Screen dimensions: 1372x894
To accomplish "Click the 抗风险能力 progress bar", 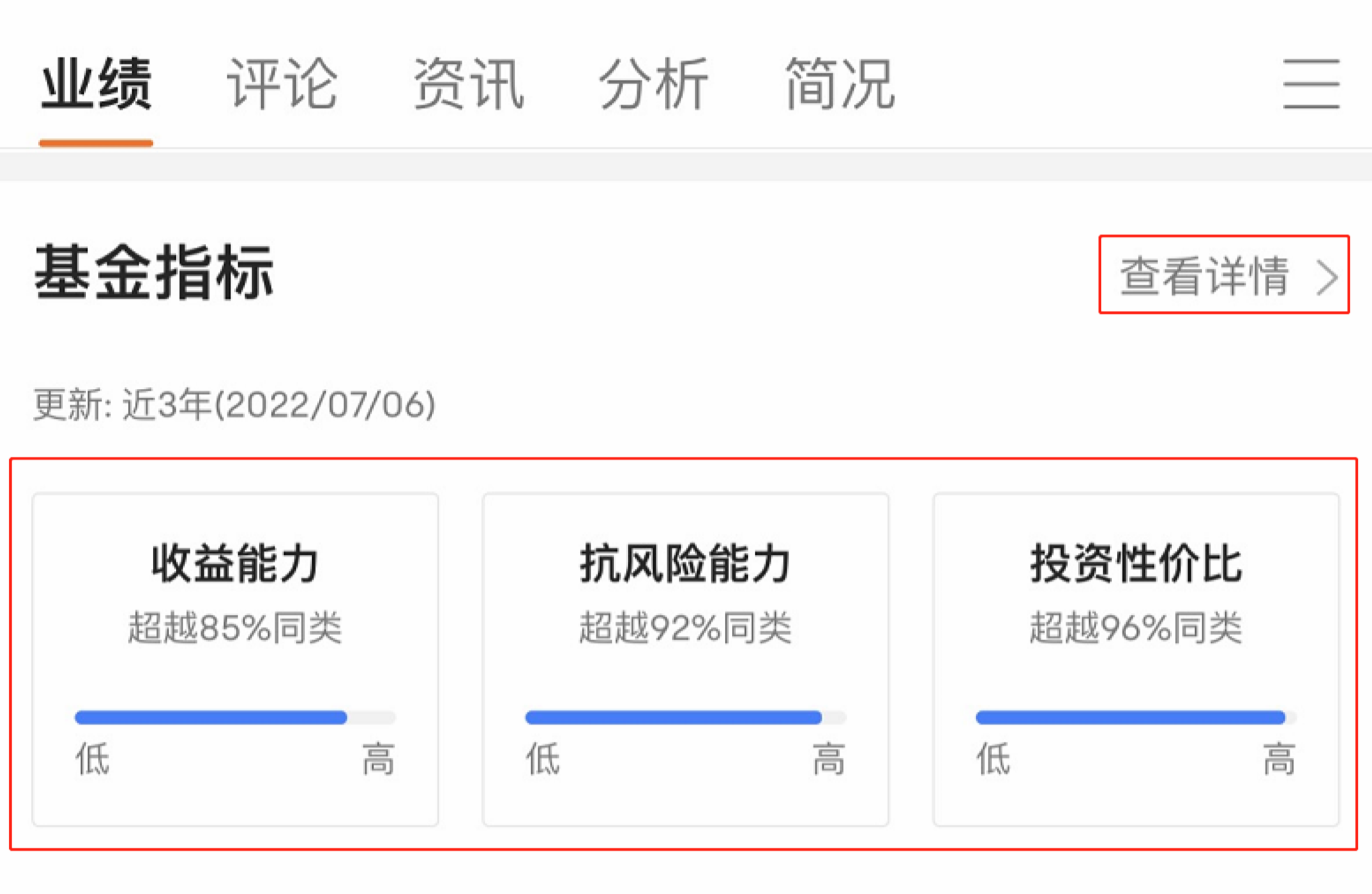I will [x=685, y=718].
